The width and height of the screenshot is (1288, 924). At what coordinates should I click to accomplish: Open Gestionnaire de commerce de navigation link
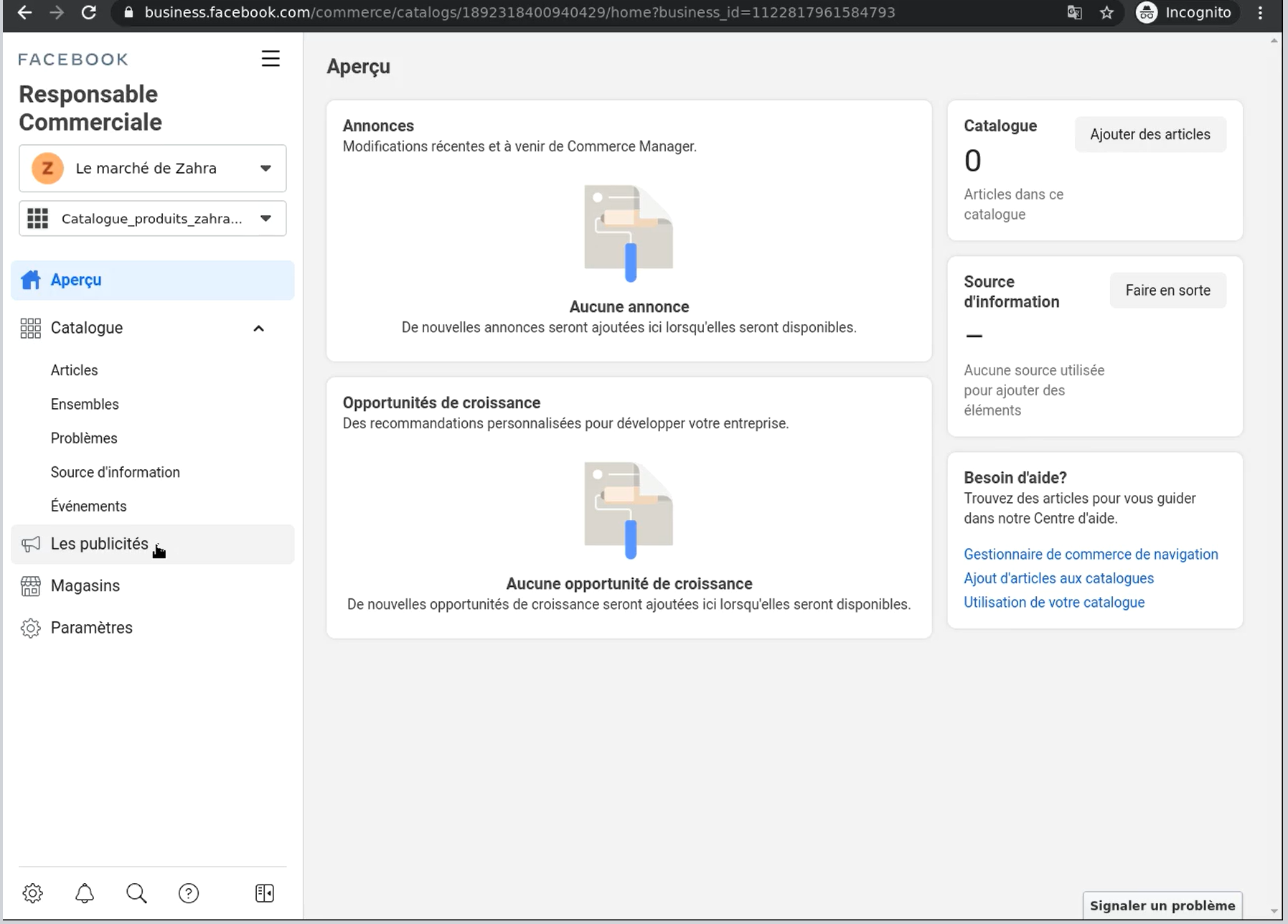coord(1091,554)
